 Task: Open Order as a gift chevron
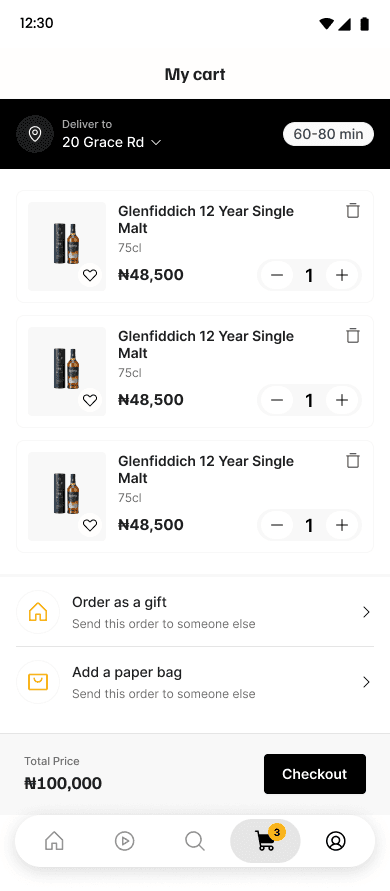(x=366, y=612)
